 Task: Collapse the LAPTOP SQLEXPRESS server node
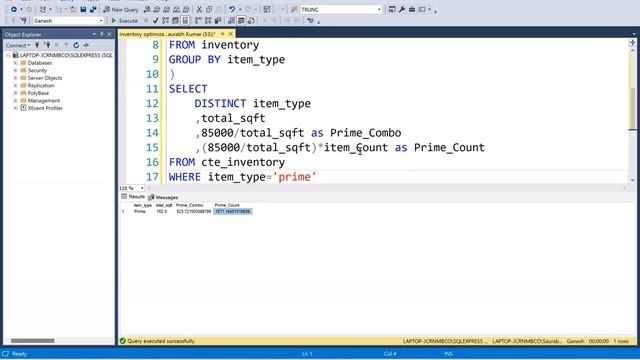coord(8,55)
